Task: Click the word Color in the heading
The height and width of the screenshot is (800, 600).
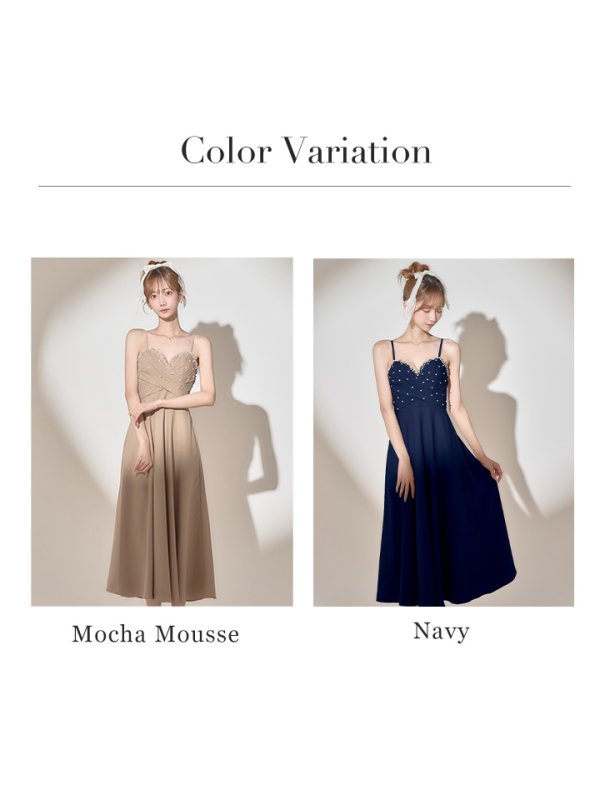Action: [x=226, y=151]
